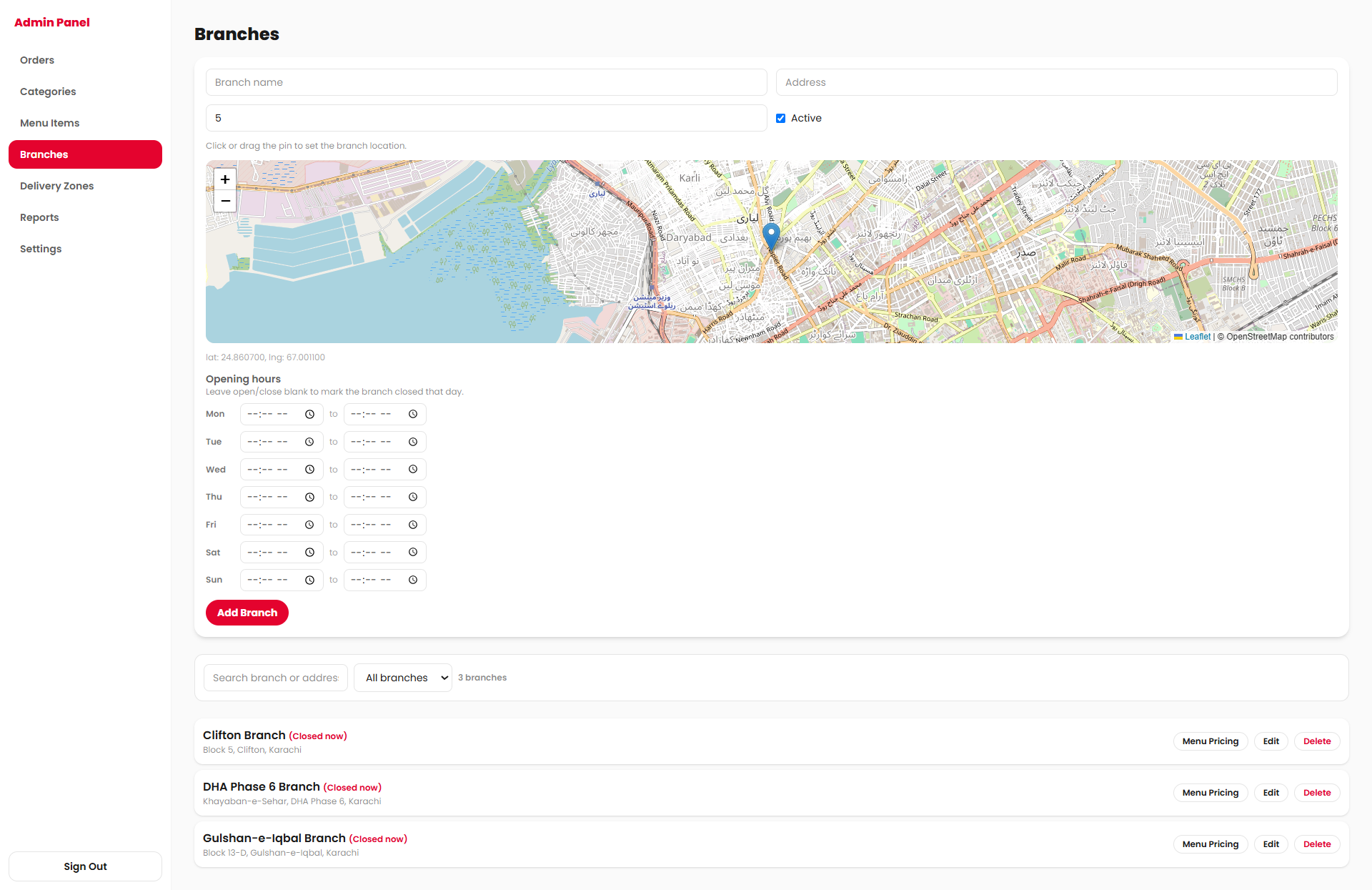This screenshot has height=890, width=1372.
Task: Focus the Branch name field
Action: (x=487, y=82)
